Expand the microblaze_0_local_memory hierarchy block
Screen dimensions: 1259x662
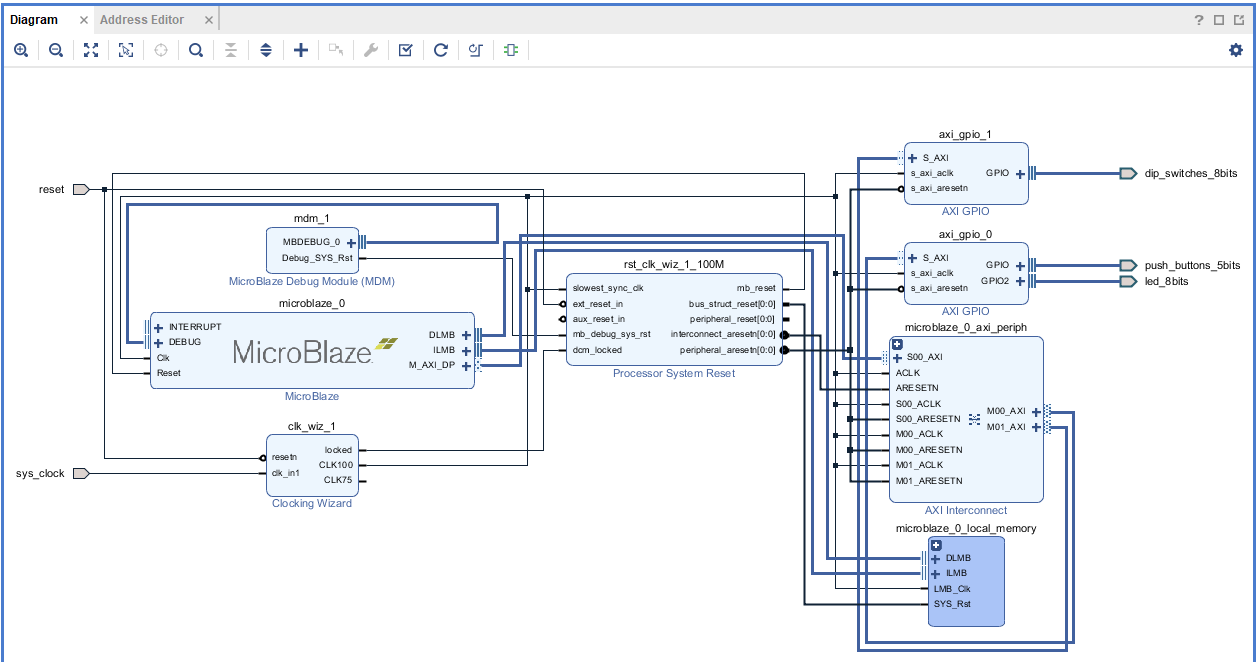coord(936,545)
